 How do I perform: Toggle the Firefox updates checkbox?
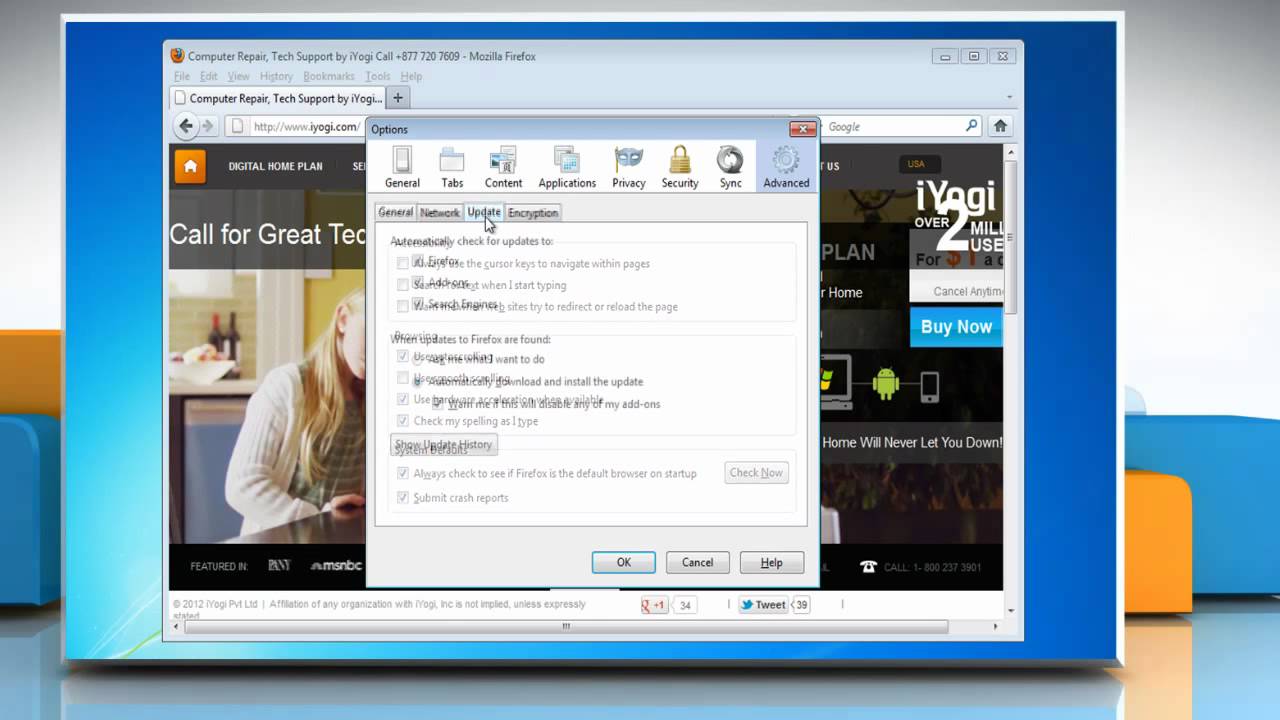click(x=418, y=261)
